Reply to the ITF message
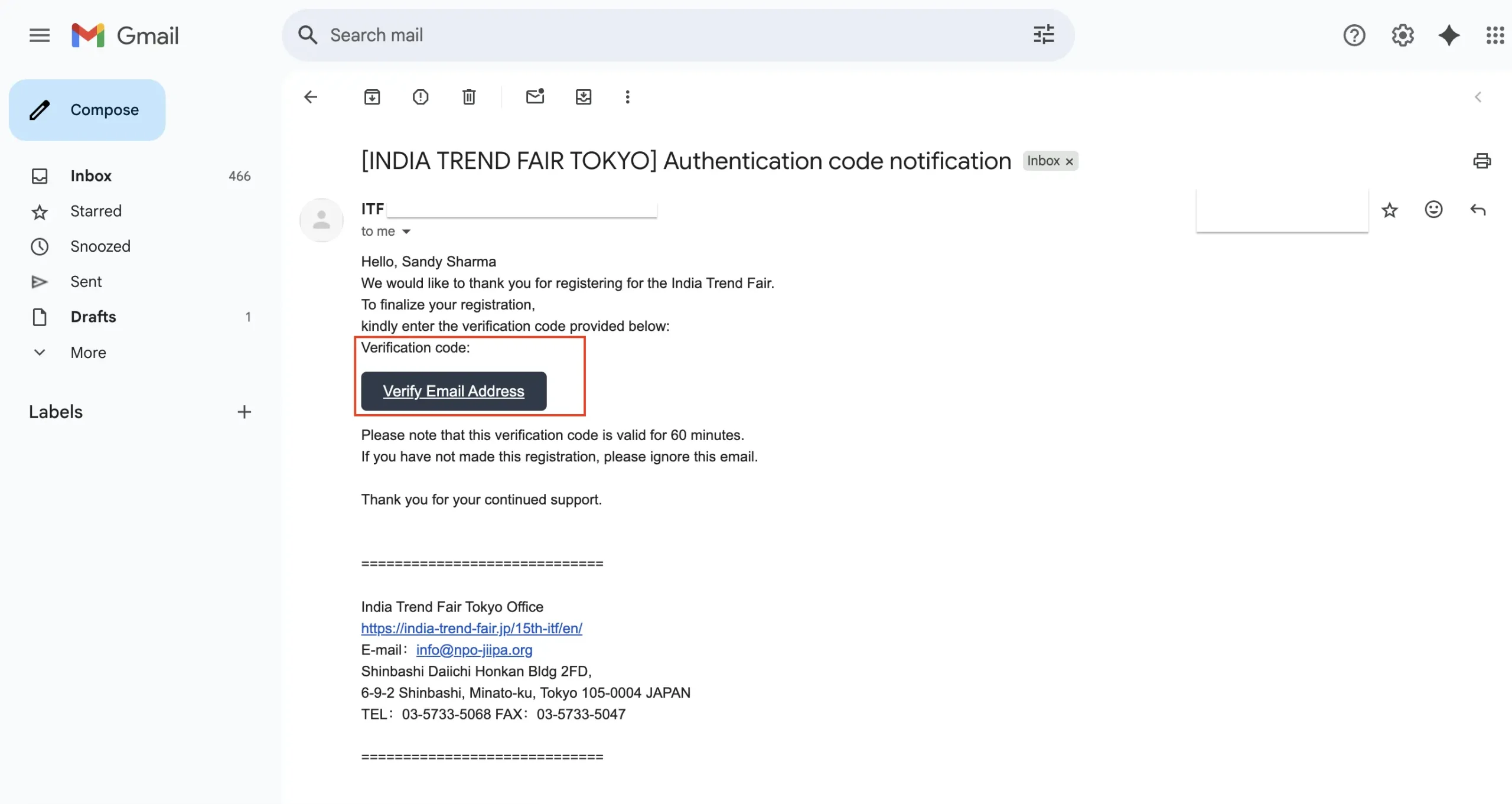The height and width of the screenshot is (804, 1512). tap(1478, 210)
